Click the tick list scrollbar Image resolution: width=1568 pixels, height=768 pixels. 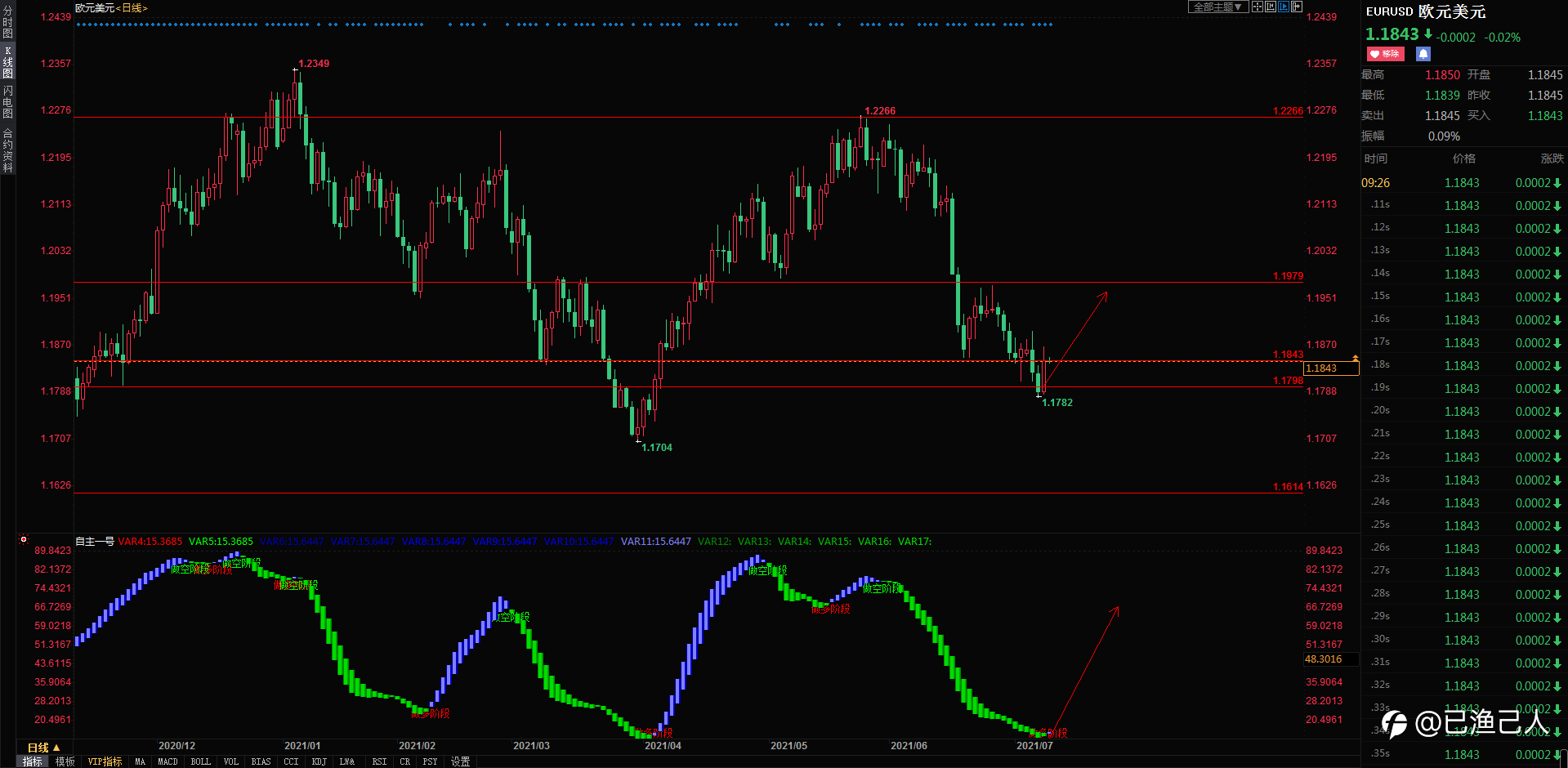pyautogui.click(x=1565, y=757)
